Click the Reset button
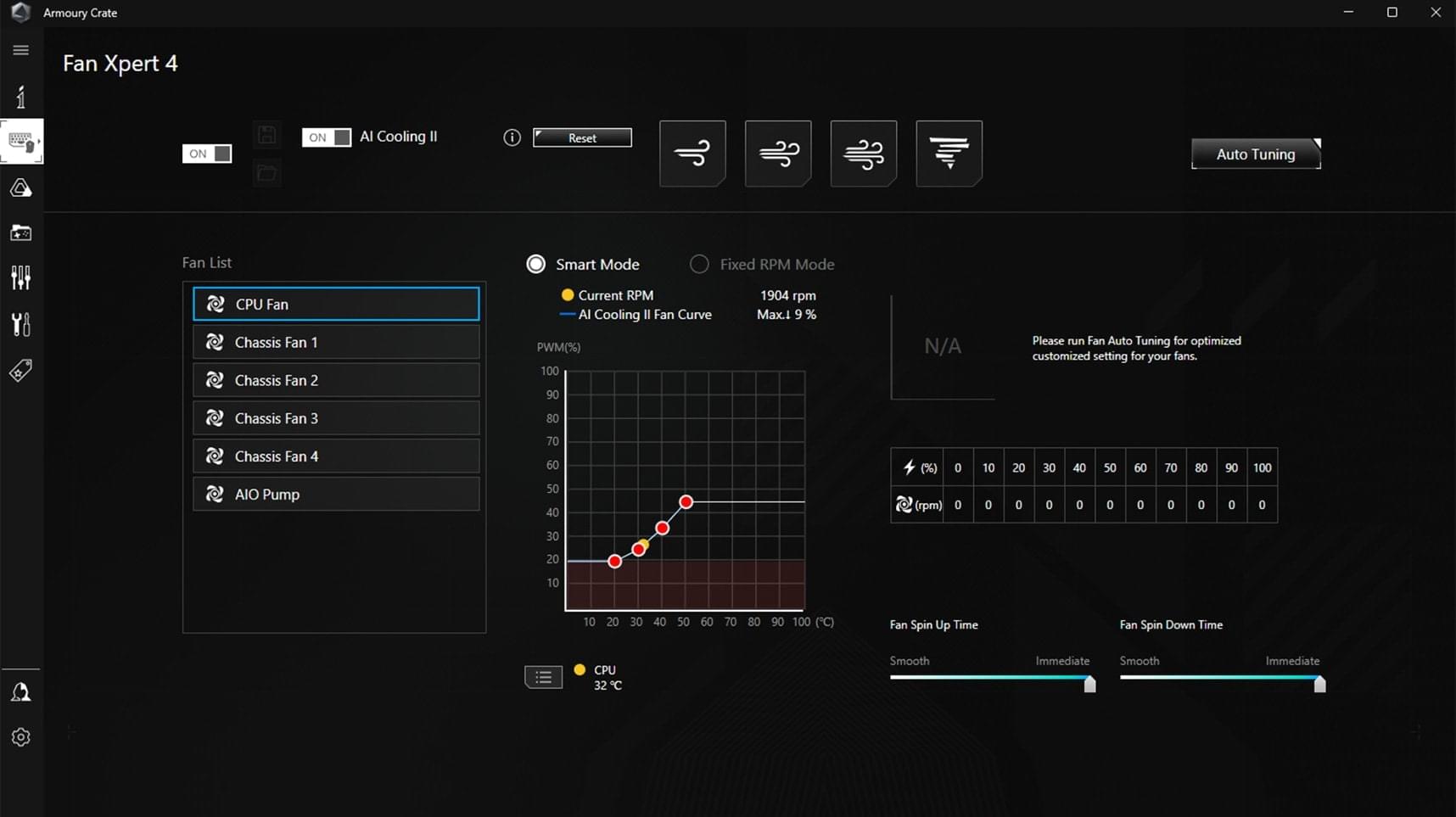Screen dimensions: 1456x817 582,137
